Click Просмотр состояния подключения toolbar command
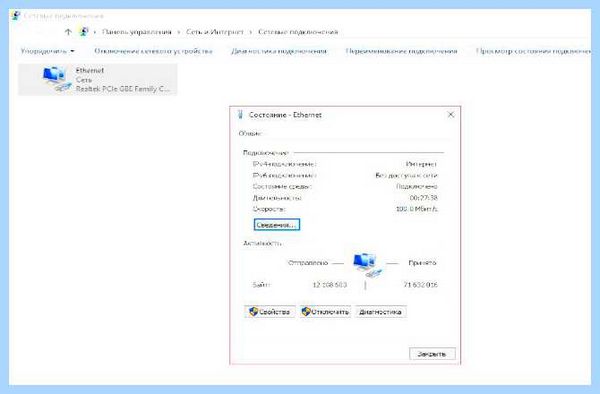 pyautogui.click(x=533, y=51)
